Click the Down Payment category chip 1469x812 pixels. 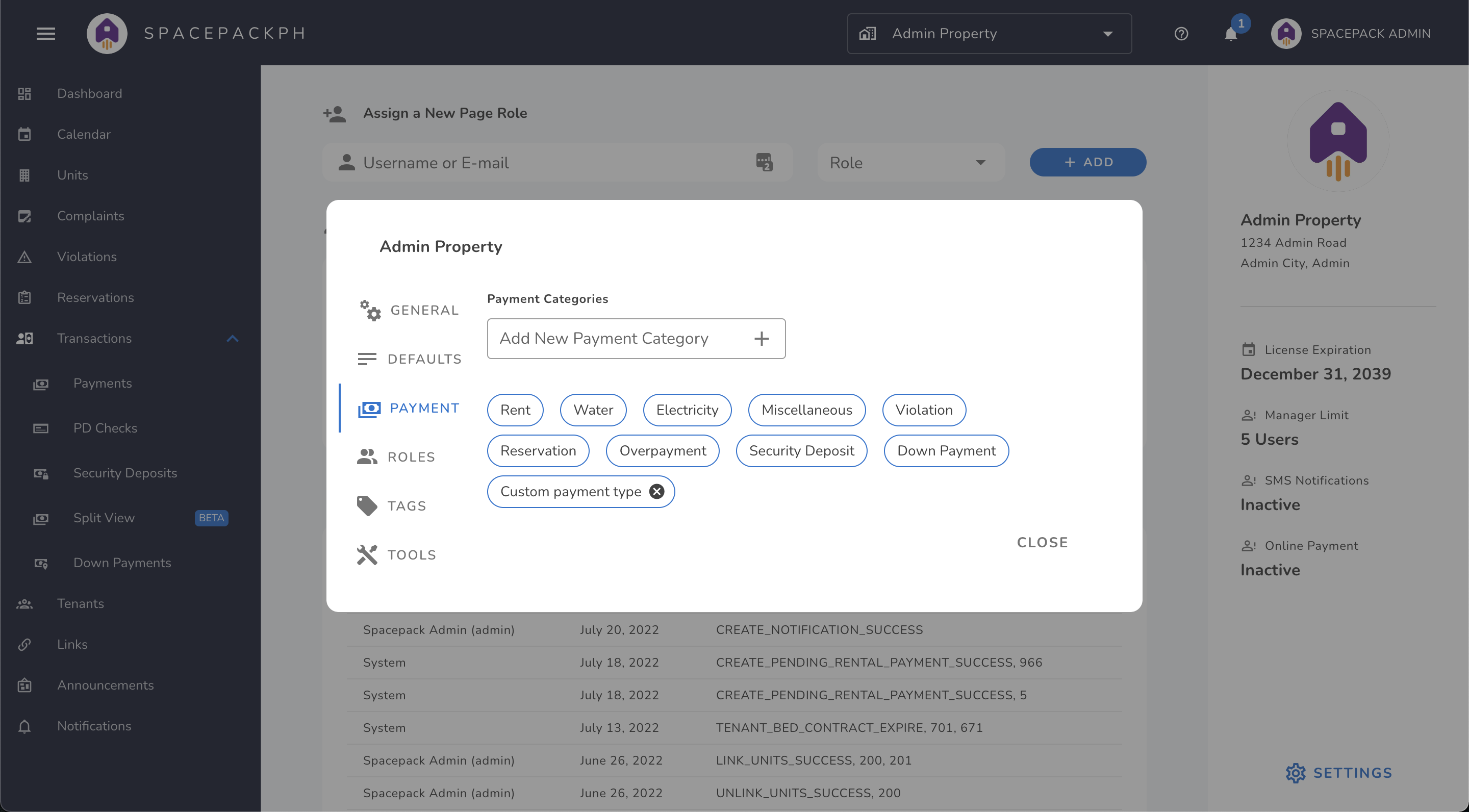[x=946, y=451]
